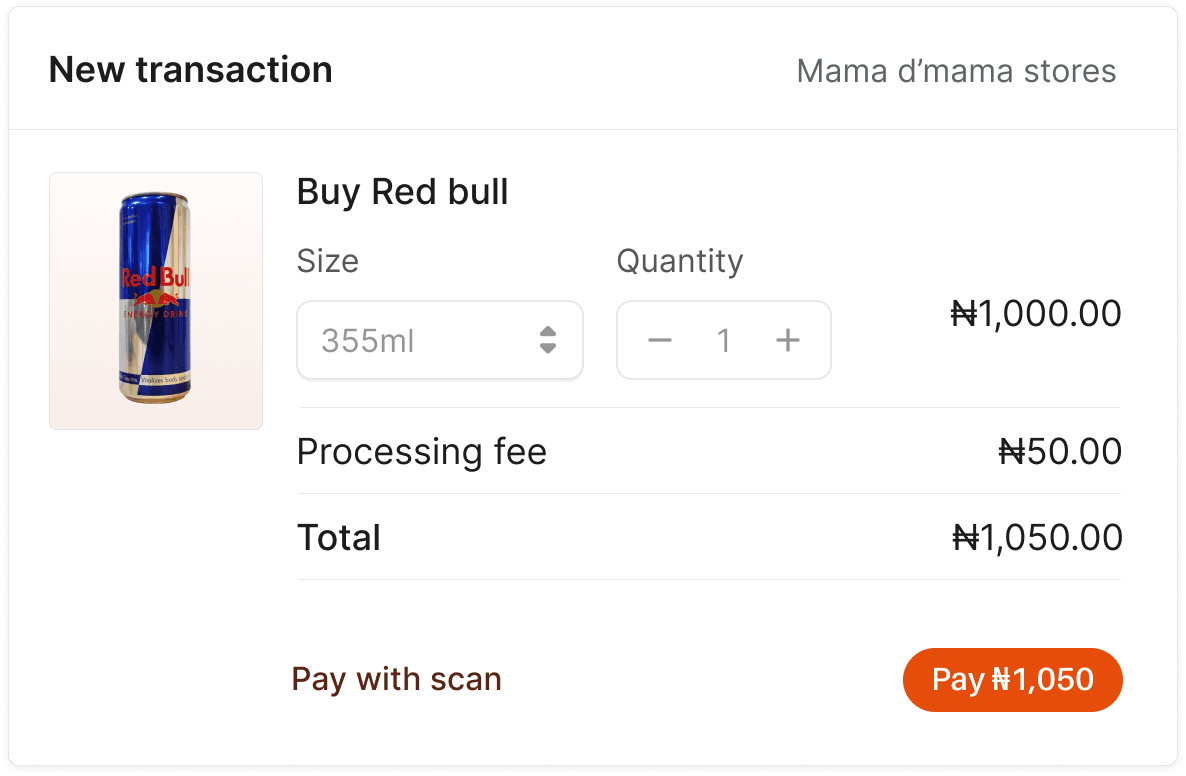Viewport: 1186px width, 776px height.
Task: Click the size combo box showing 355ml
Action: tap(440, 340)
